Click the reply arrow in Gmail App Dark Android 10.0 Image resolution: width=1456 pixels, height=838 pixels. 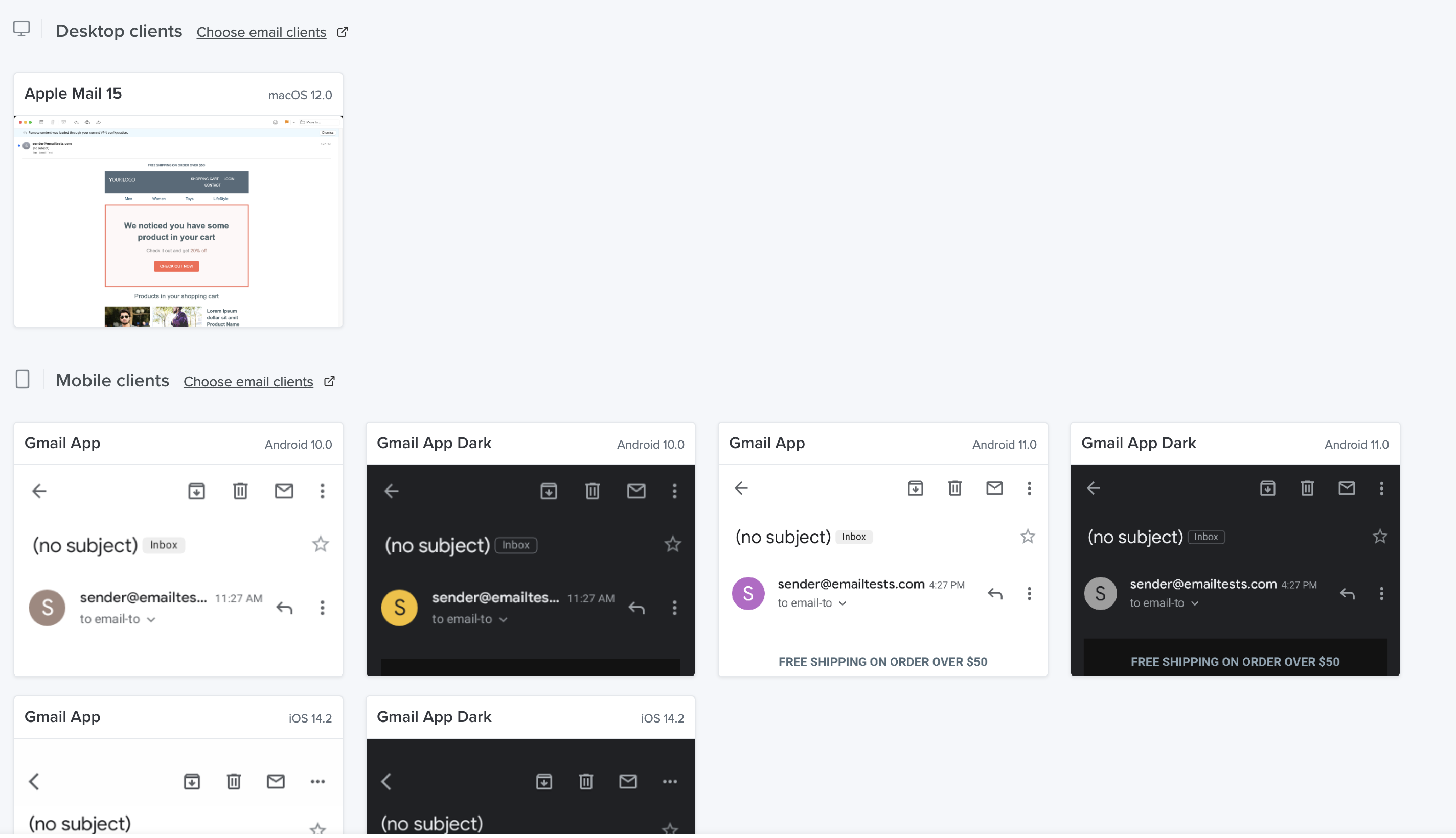pyautogui.click(x=637, y=607)
